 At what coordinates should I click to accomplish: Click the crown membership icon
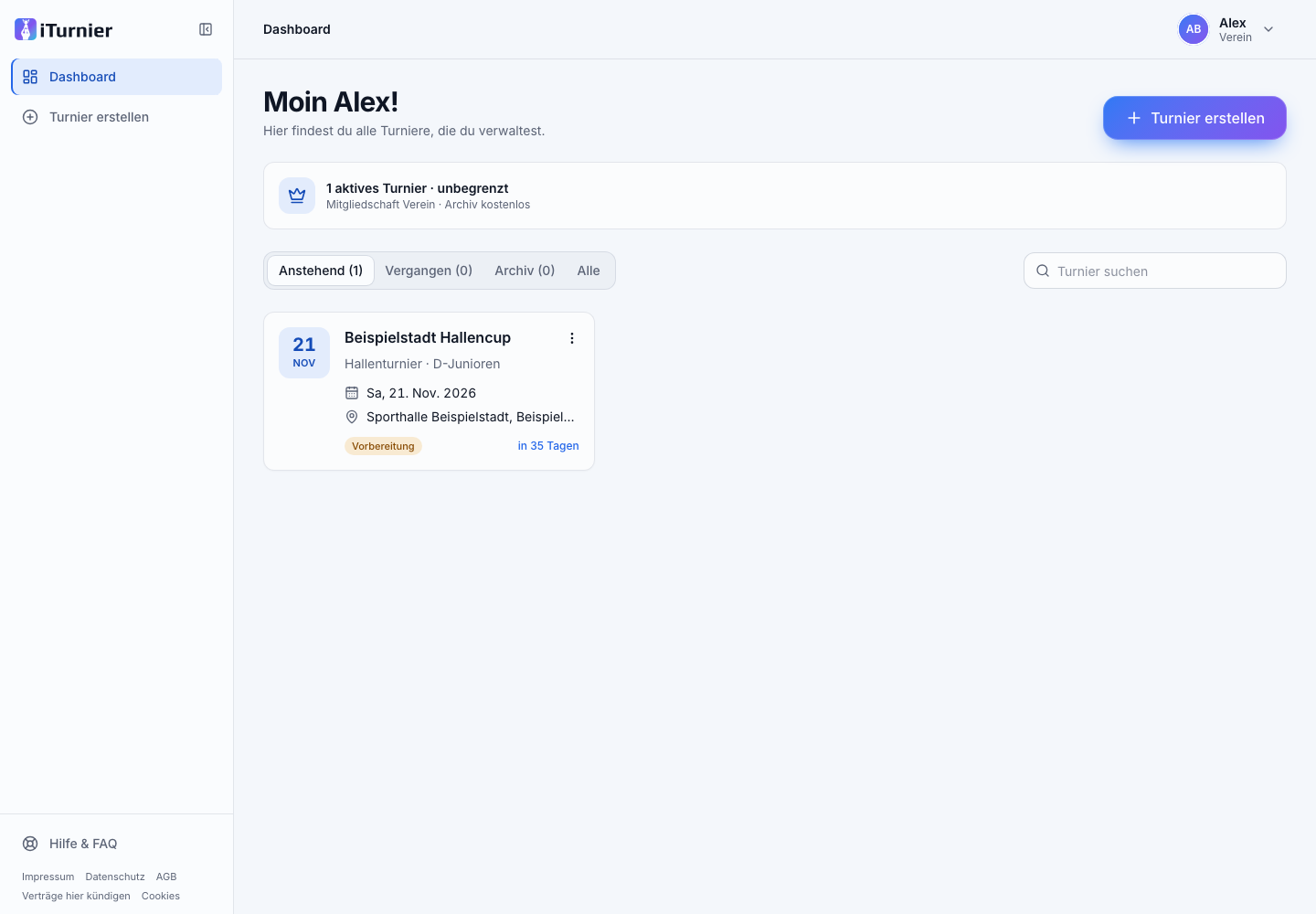tap(297, 196)
